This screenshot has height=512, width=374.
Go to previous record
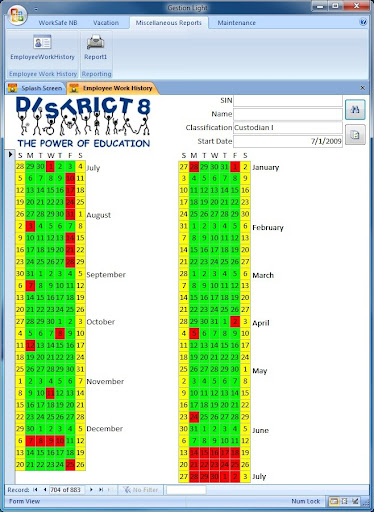pyautogui.click(x=45, y=490)
